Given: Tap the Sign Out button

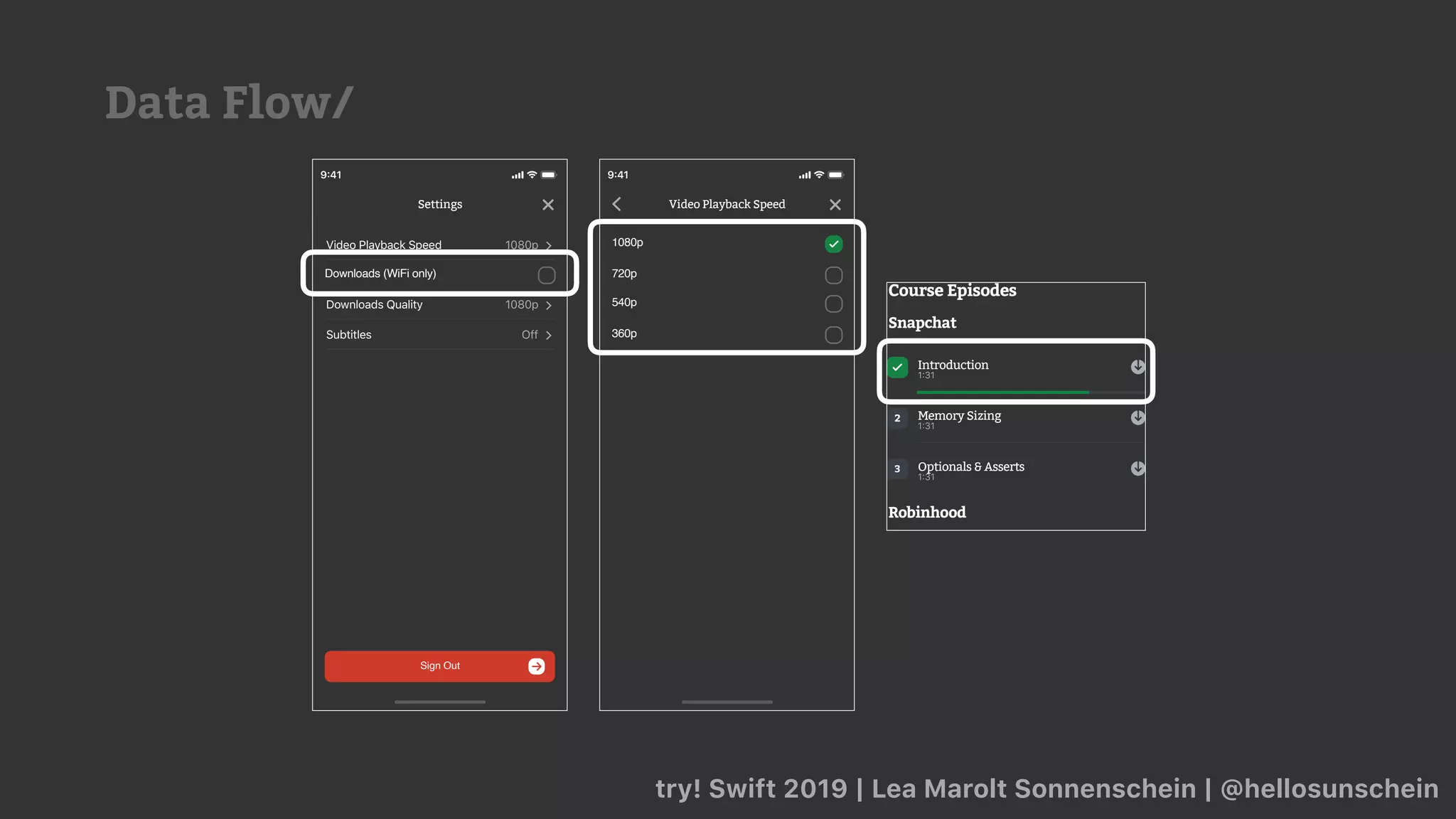Looking at the screenshot, I should (x=439, y=666).
